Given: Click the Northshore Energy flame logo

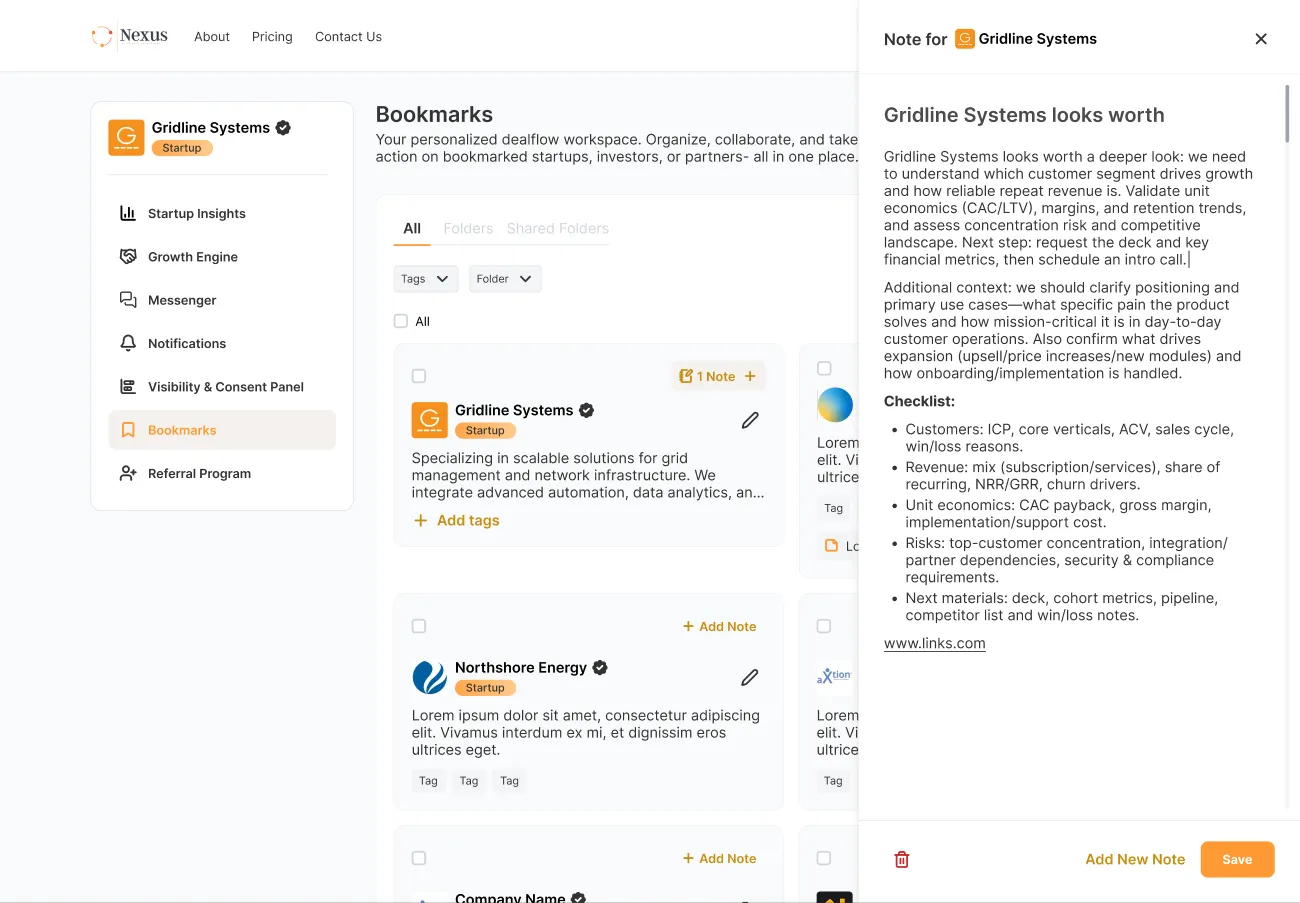Looking at the screenshot, I should 430,677.
